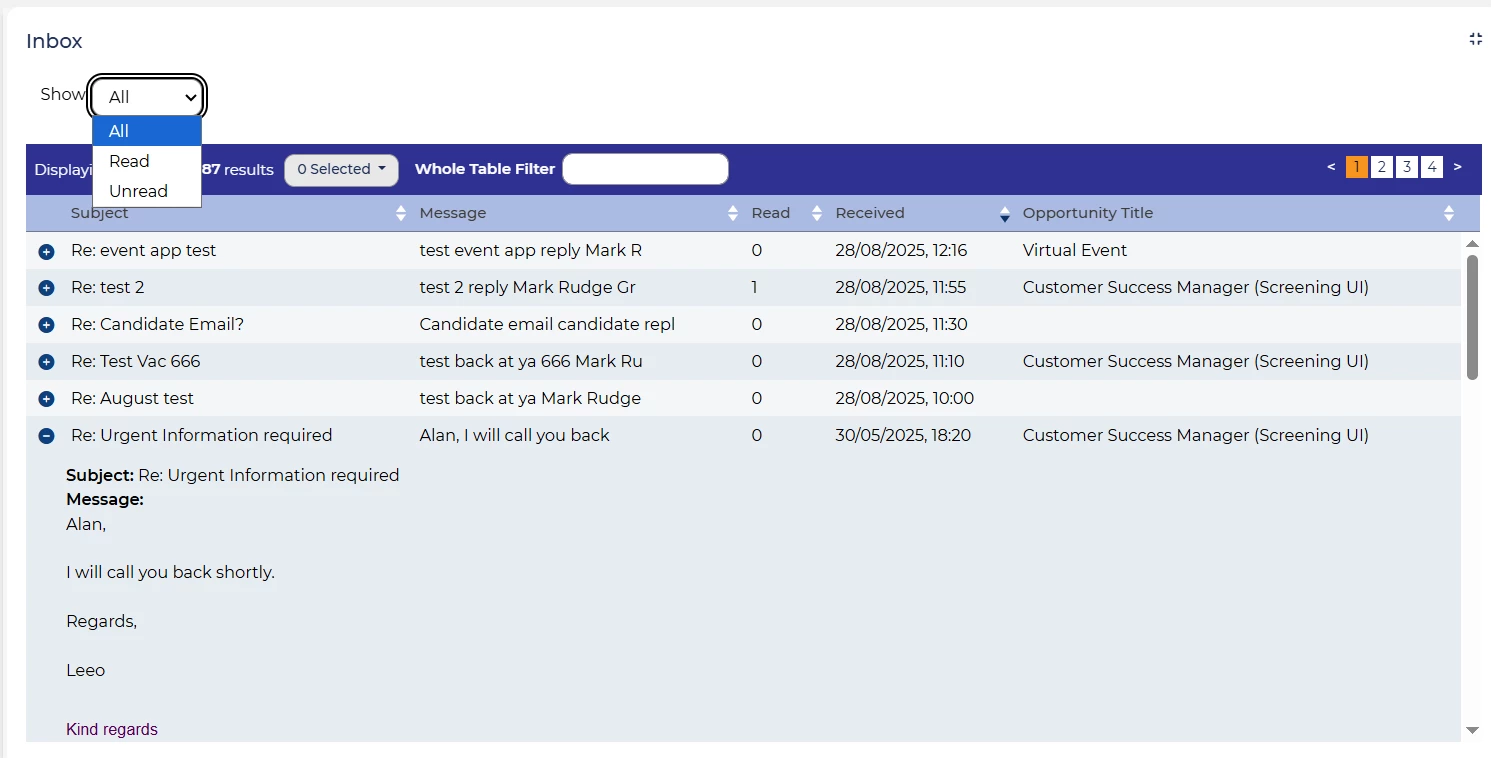The width and height of the screenshot is (1491, 758).
Task: Click message 'Candidate email candidate repl'
Action: pyautogui.click(x=548, y=325)
